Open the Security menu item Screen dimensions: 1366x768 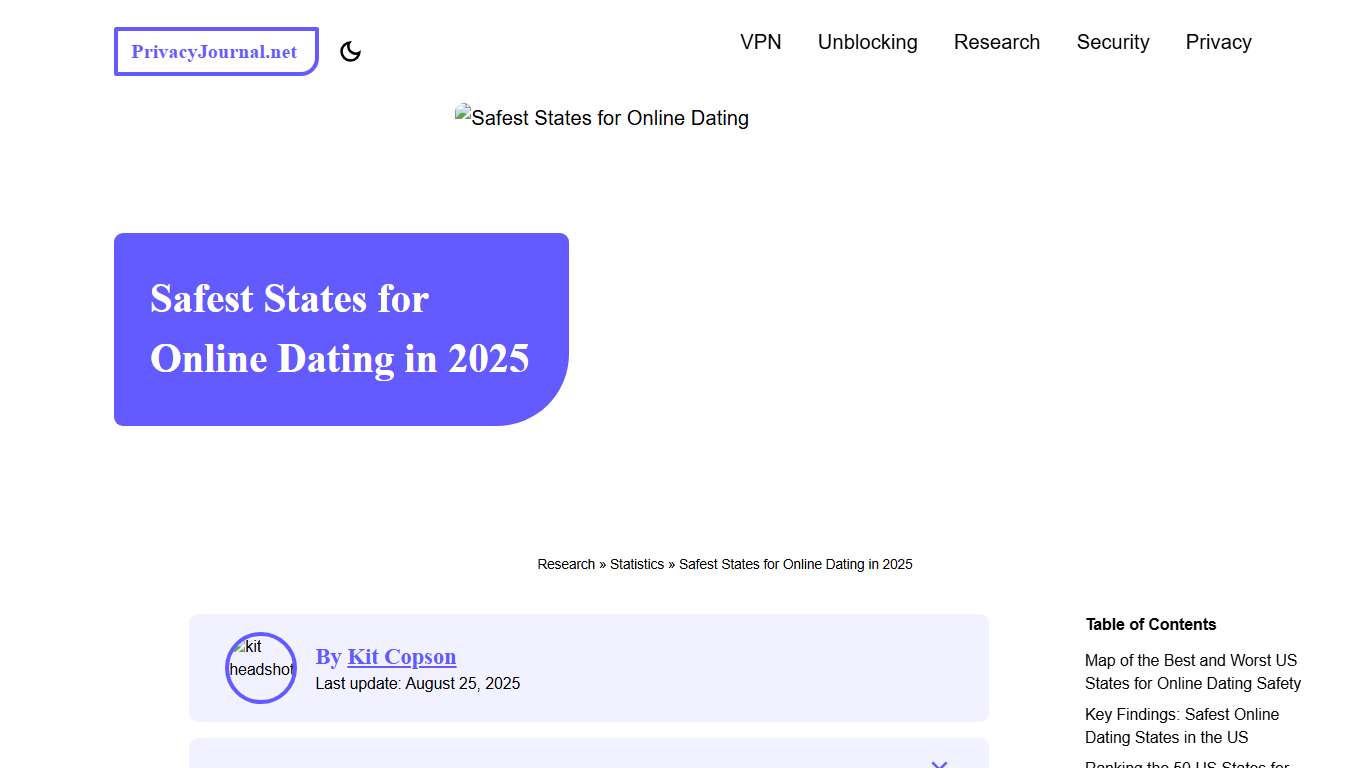[1113, 42]
